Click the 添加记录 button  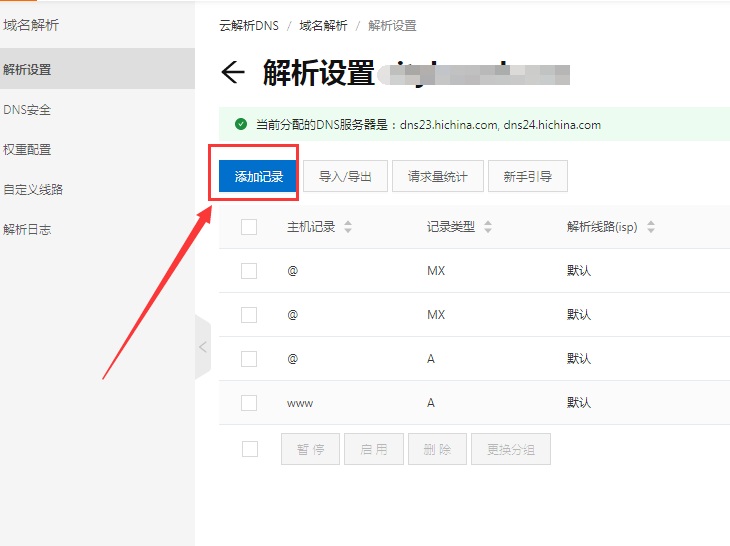click(x=258, y=177)
